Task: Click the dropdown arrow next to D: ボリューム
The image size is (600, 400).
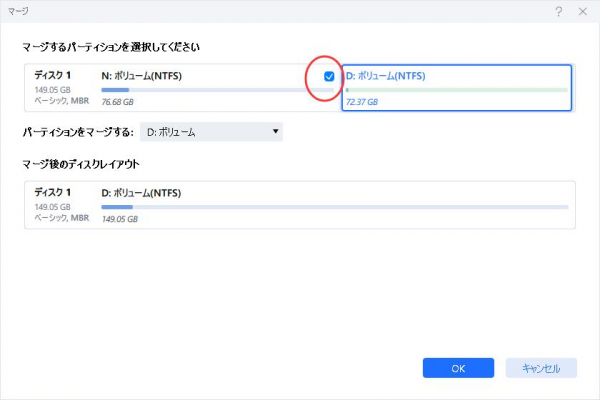Action: [x=274, y=132]
